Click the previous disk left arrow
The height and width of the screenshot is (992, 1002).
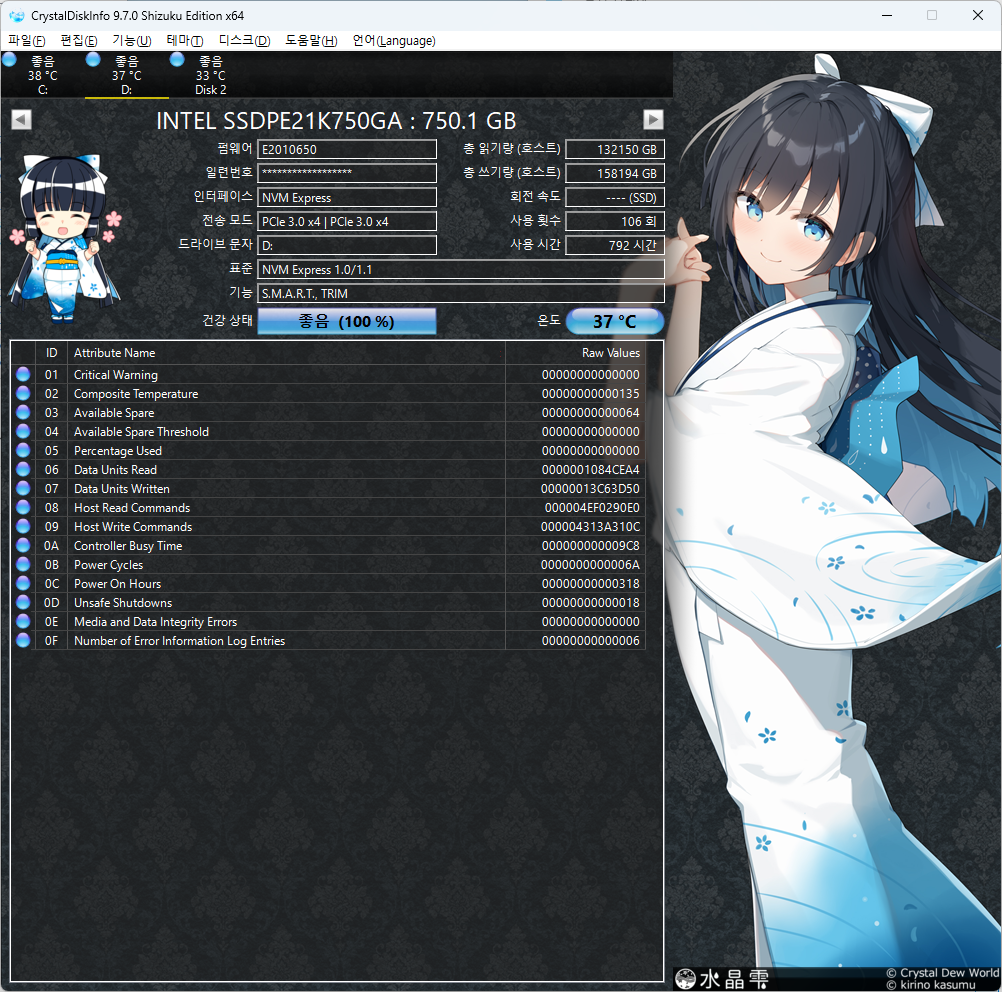coord(21,120)
